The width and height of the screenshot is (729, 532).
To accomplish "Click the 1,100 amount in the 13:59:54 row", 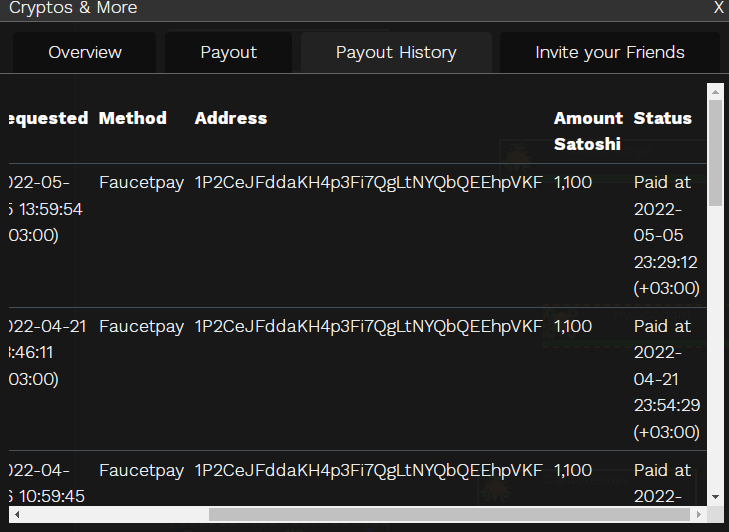I will tap(573, 182).
